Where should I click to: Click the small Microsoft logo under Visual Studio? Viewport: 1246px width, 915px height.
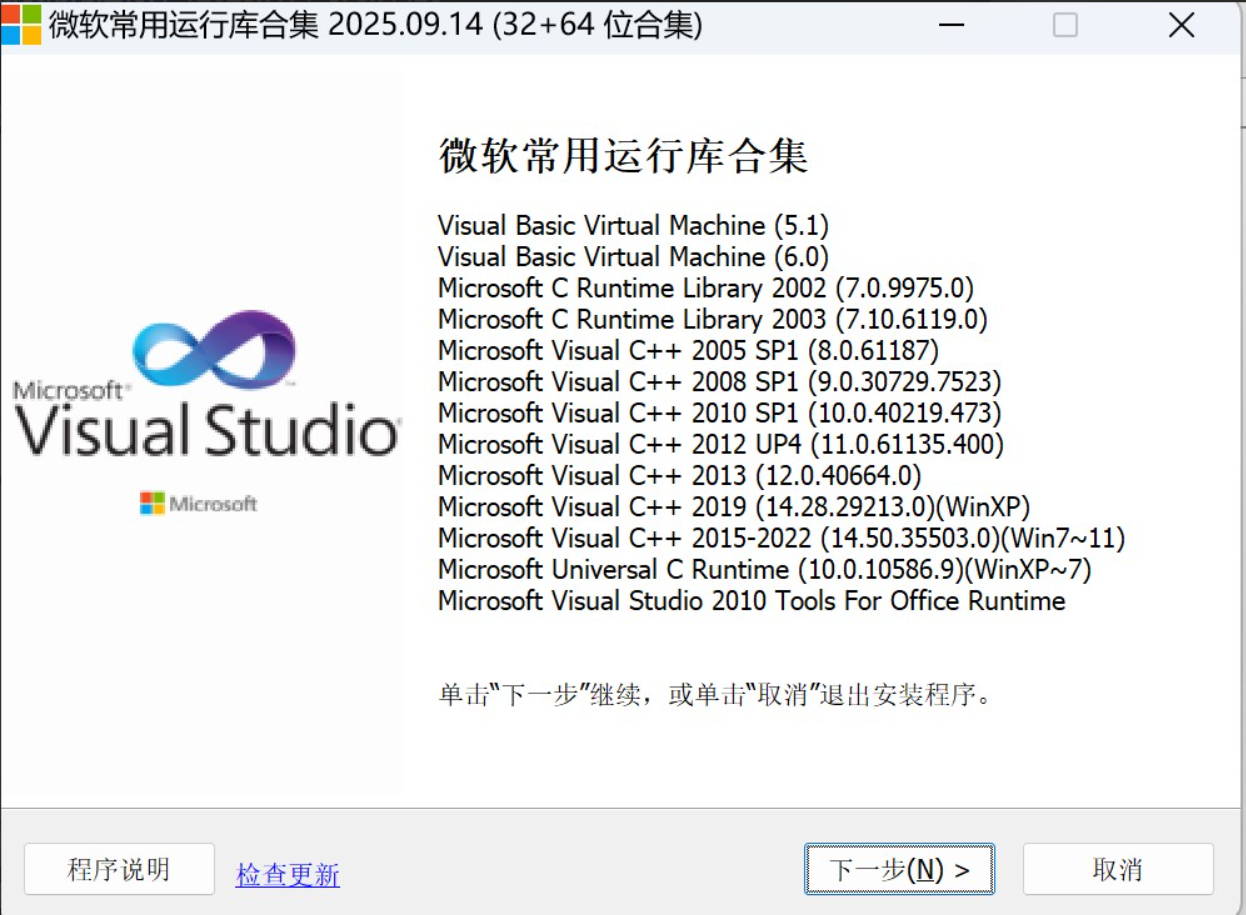[199, 503]
